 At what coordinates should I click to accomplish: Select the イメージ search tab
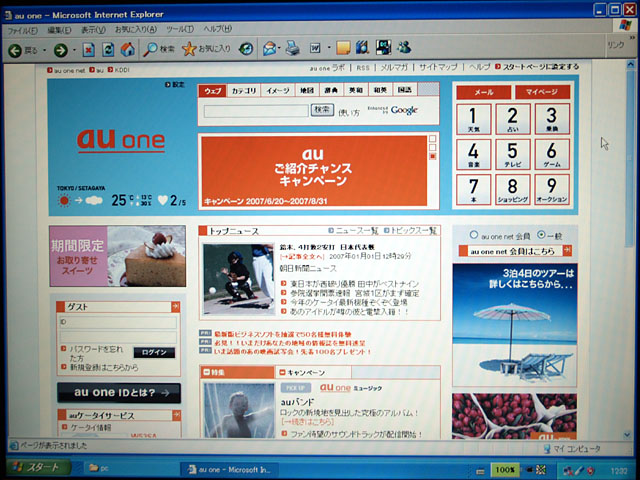pos(278,90)
